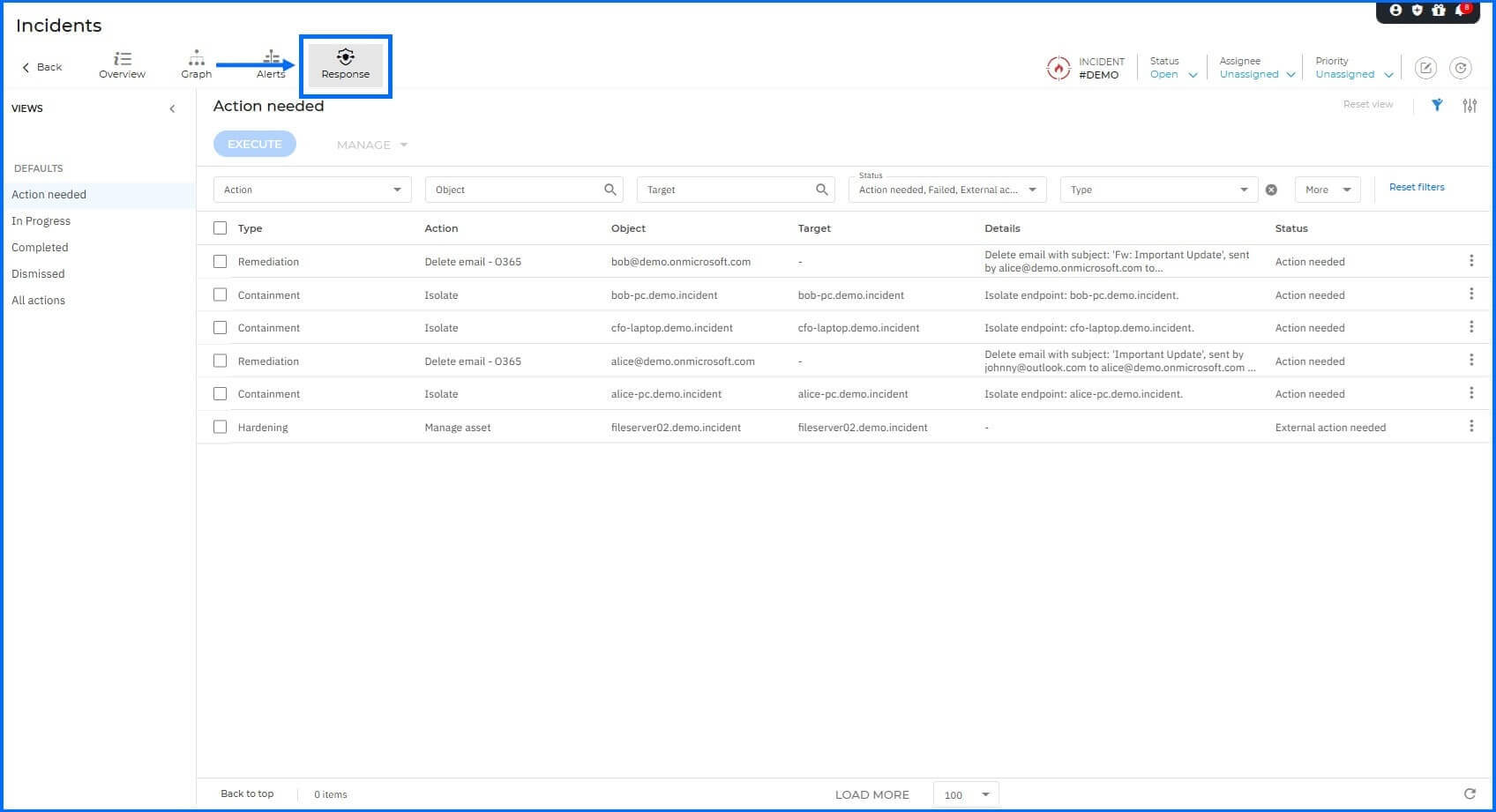
Task: Open the user account icon
Action: coord(1395,11)
